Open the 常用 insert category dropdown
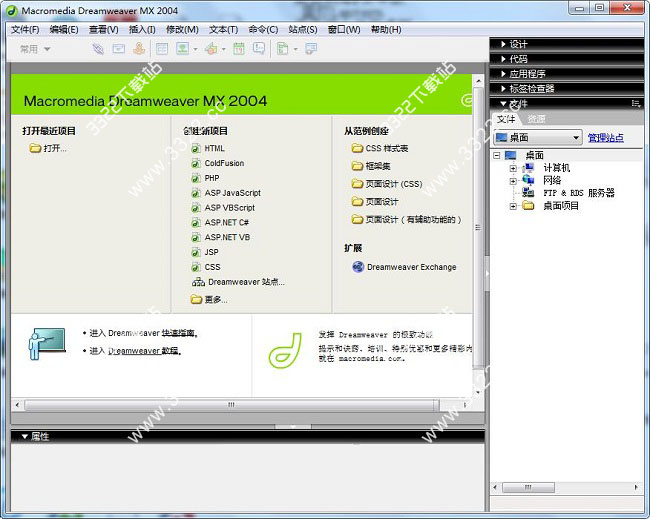 tap(35, 49)
